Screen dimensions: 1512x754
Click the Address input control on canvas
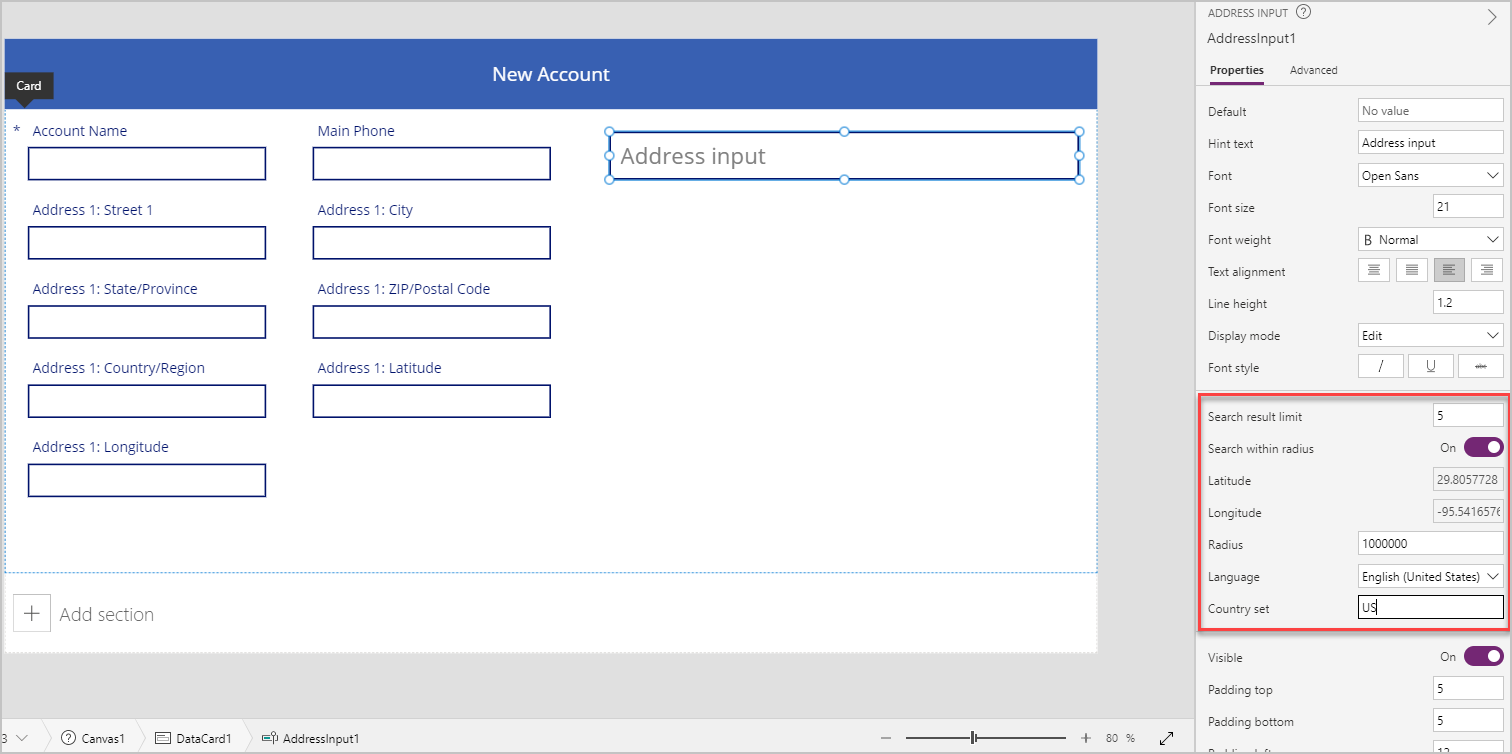pyautogui.click(x=844, y=156)
